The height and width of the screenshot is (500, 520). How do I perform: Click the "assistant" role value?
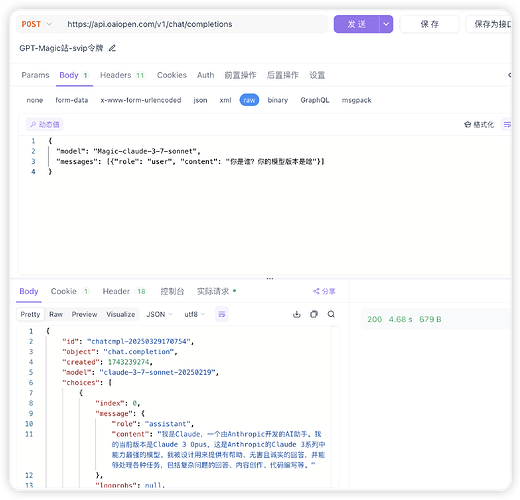168,424
